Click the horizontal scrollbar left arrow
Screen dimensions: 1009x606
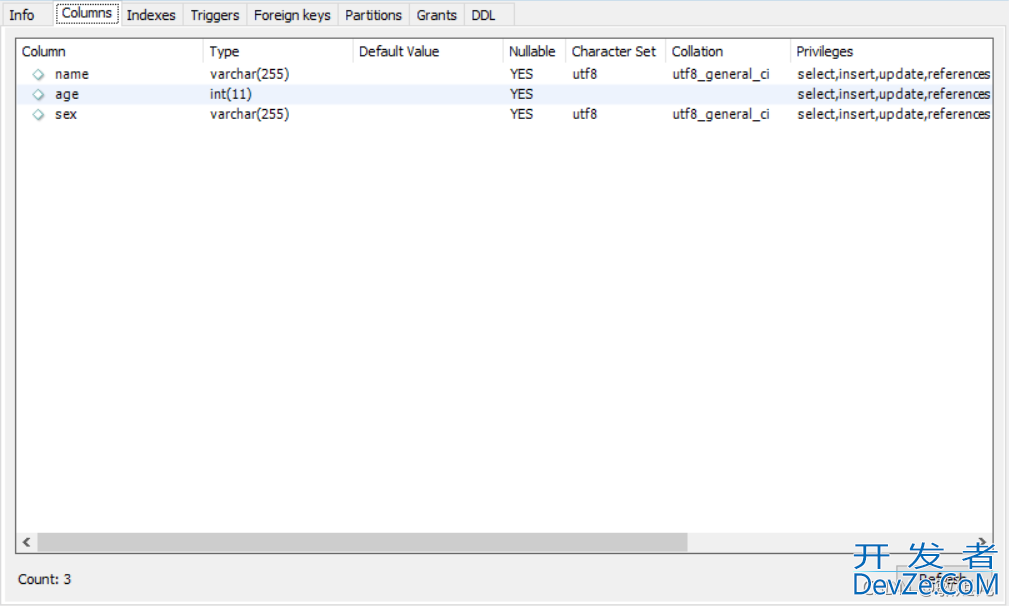pos(26,542)
